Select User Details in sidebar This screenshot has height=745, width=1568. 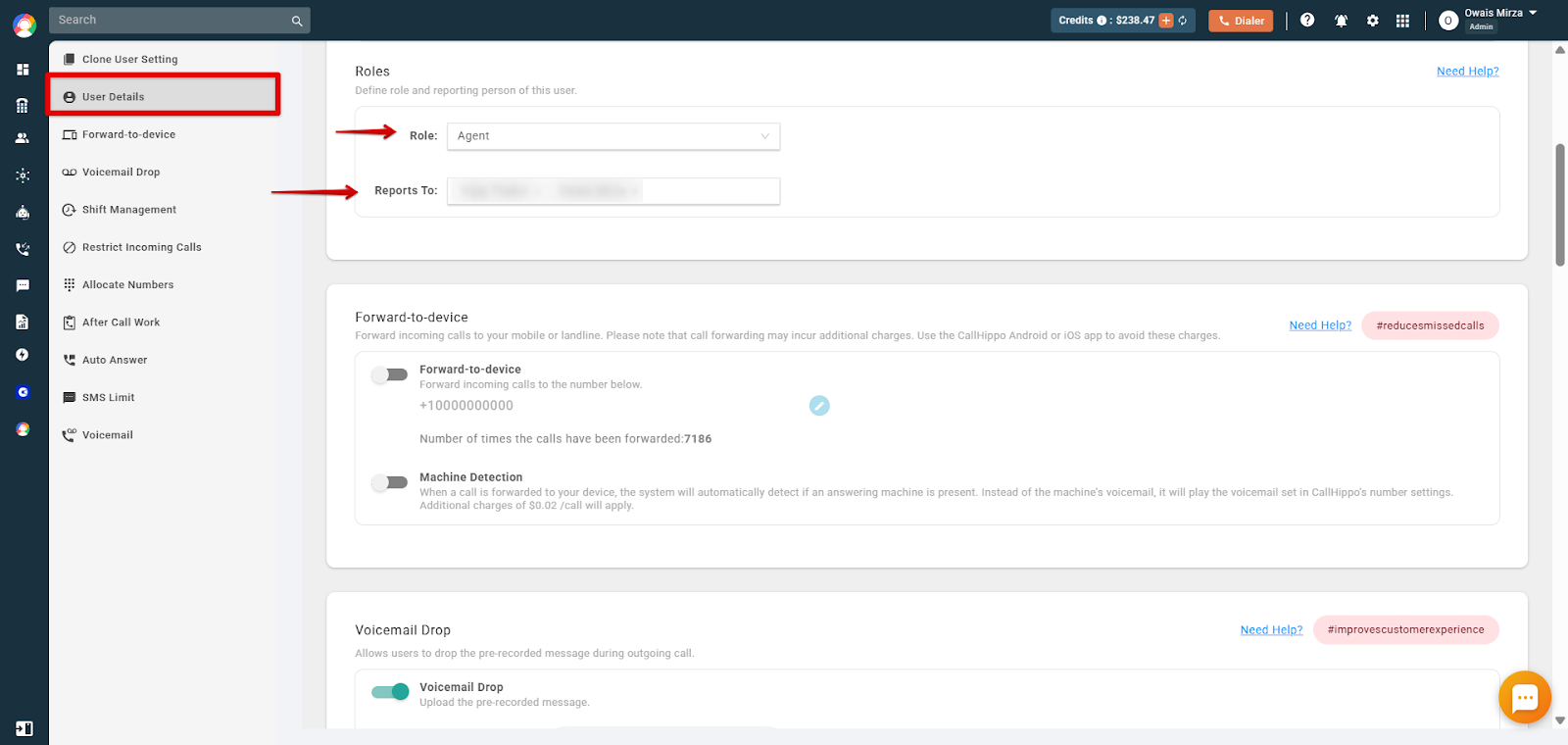coord(165,96)
